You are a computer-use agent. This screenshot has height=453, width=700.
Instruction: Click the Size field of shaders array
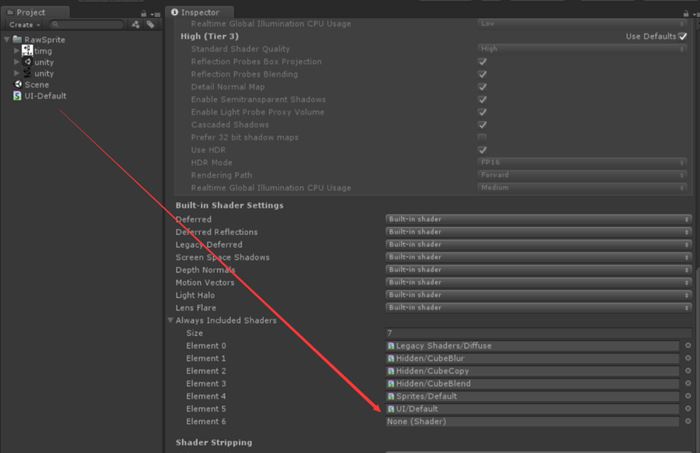(536, 333)
